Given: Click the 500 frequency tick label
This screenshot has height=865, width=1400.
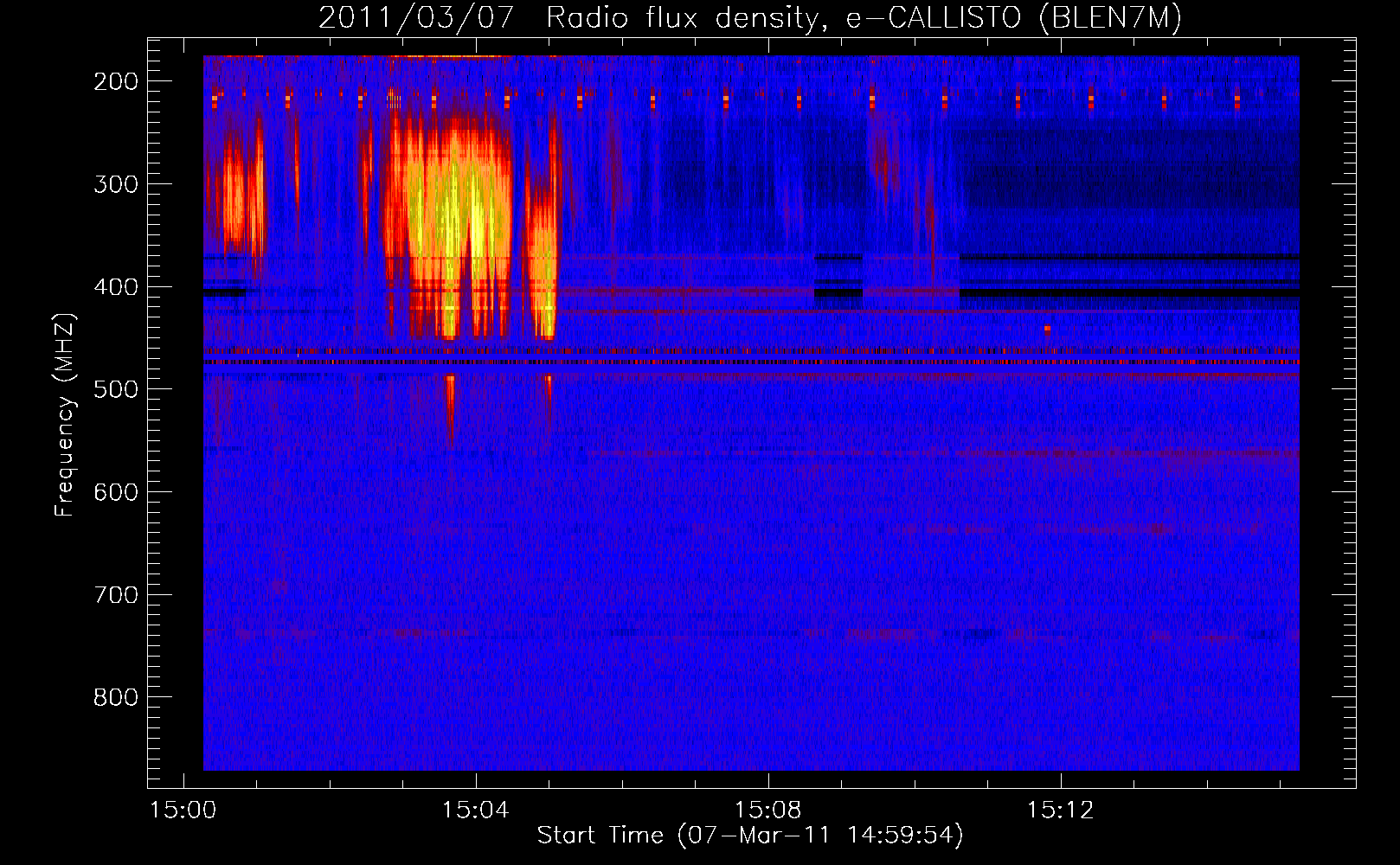Looking at the screenshot, I should click(116, 390).
